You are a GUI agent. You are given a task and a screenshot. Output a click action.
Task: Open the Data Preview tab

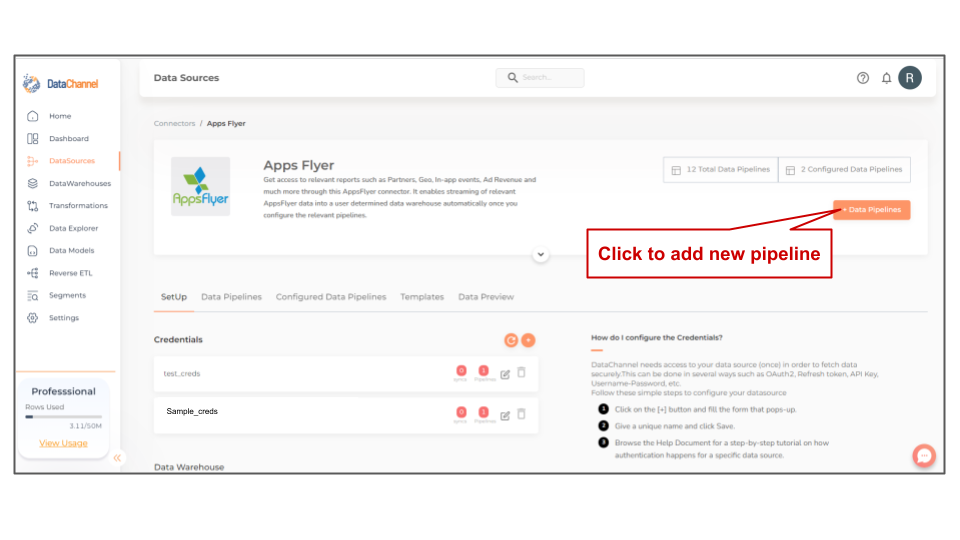pos(486,297)
